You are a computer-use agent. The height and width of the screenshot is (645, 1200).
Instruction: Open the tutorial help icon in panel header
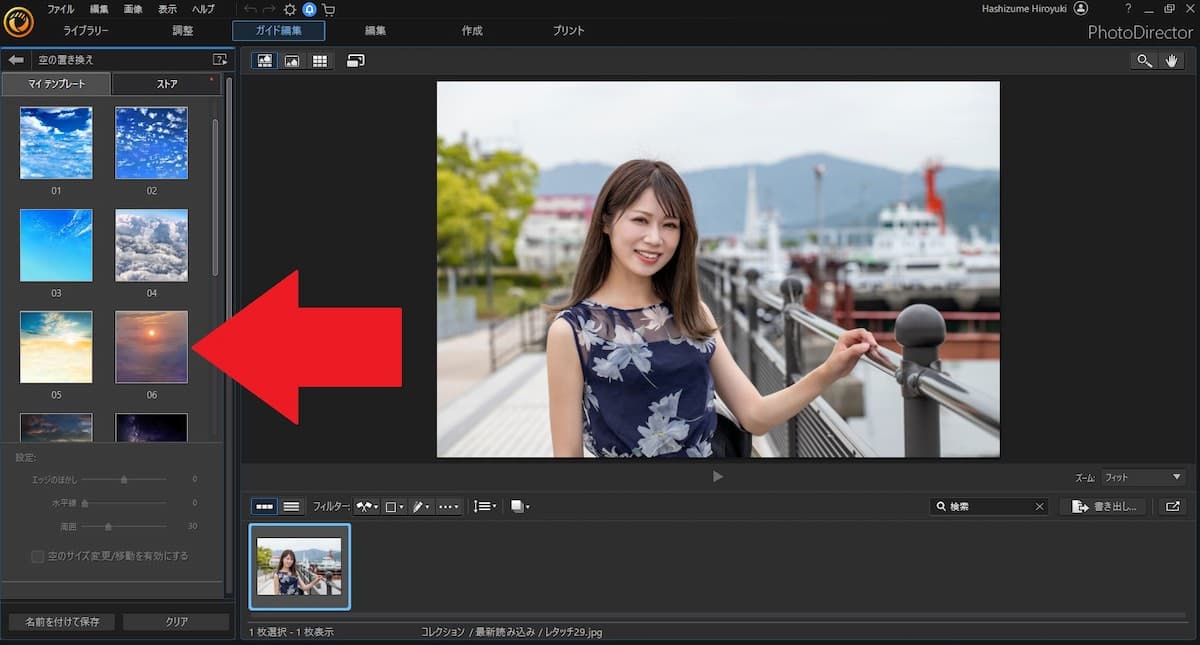[220, 60]
